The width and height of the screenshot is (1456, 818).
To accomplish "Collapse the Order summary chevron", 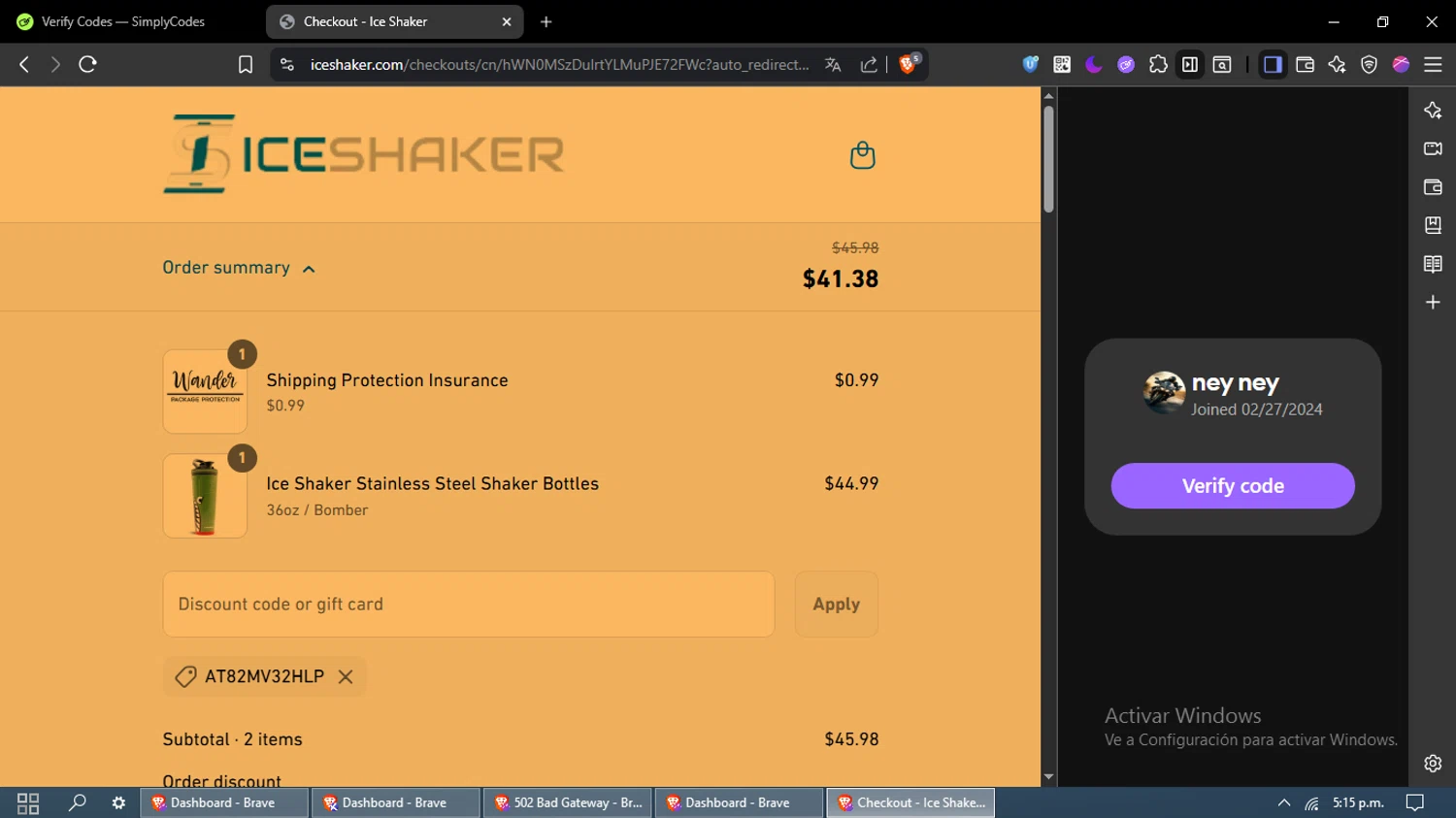I will coord(309,269).
